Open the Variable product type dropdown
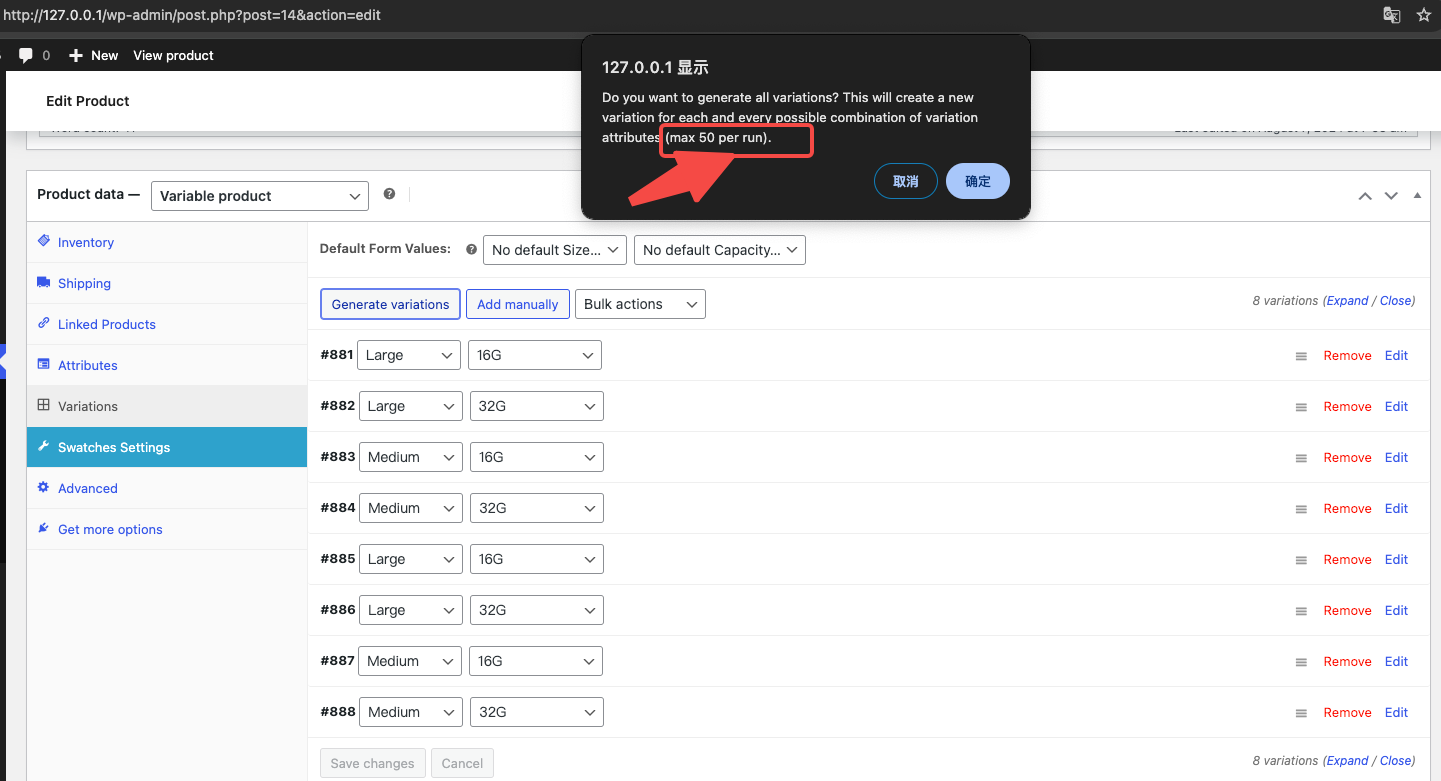This screenshot has height=781, width=1441. tap(259, 196)
